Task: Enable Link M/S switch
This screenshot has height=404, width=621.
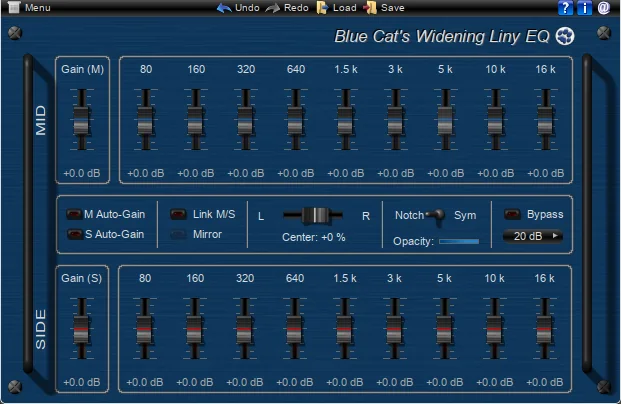Action: tap(178, 214)
